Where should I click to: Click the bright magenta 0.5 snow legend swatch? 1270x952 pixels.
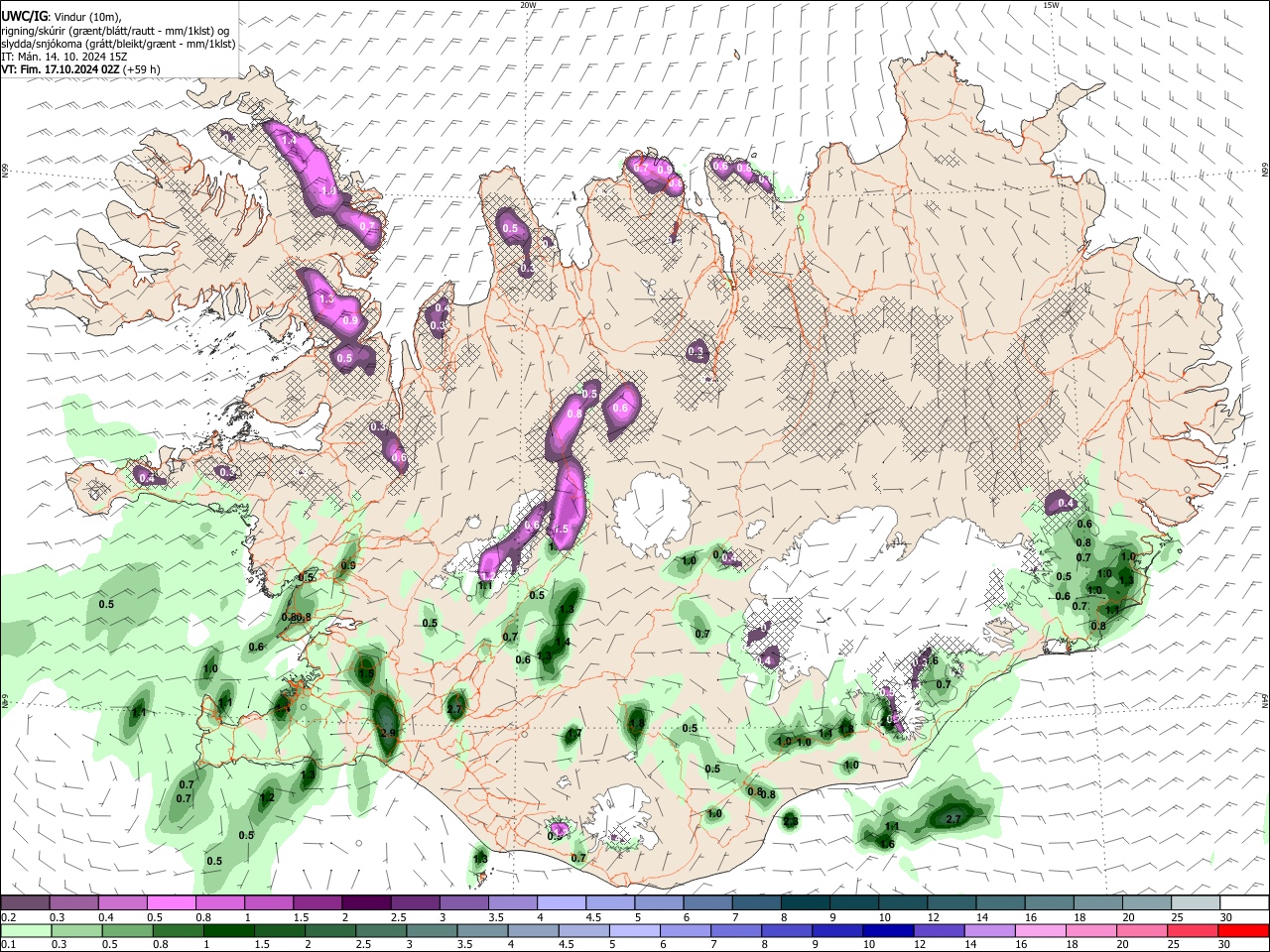[171, 903]
